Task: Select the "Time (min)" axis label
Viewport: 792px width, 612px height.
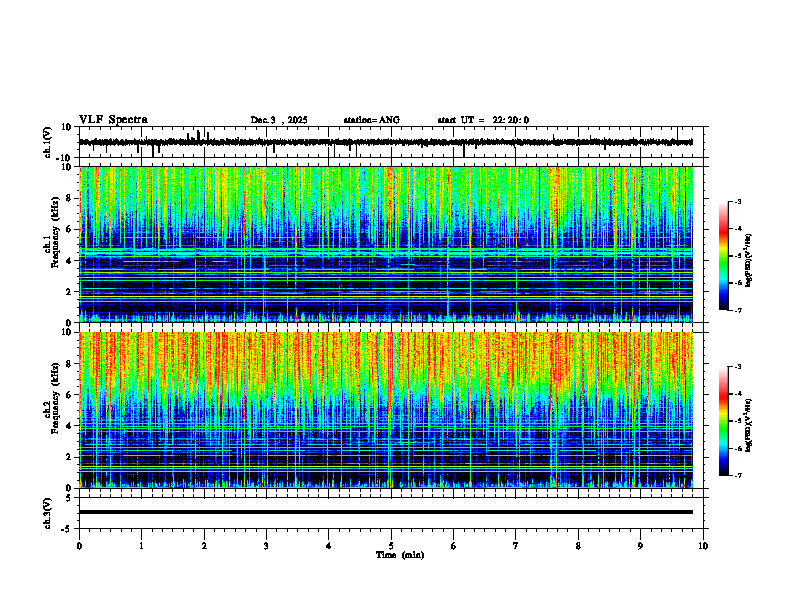Action: point(400,555)
